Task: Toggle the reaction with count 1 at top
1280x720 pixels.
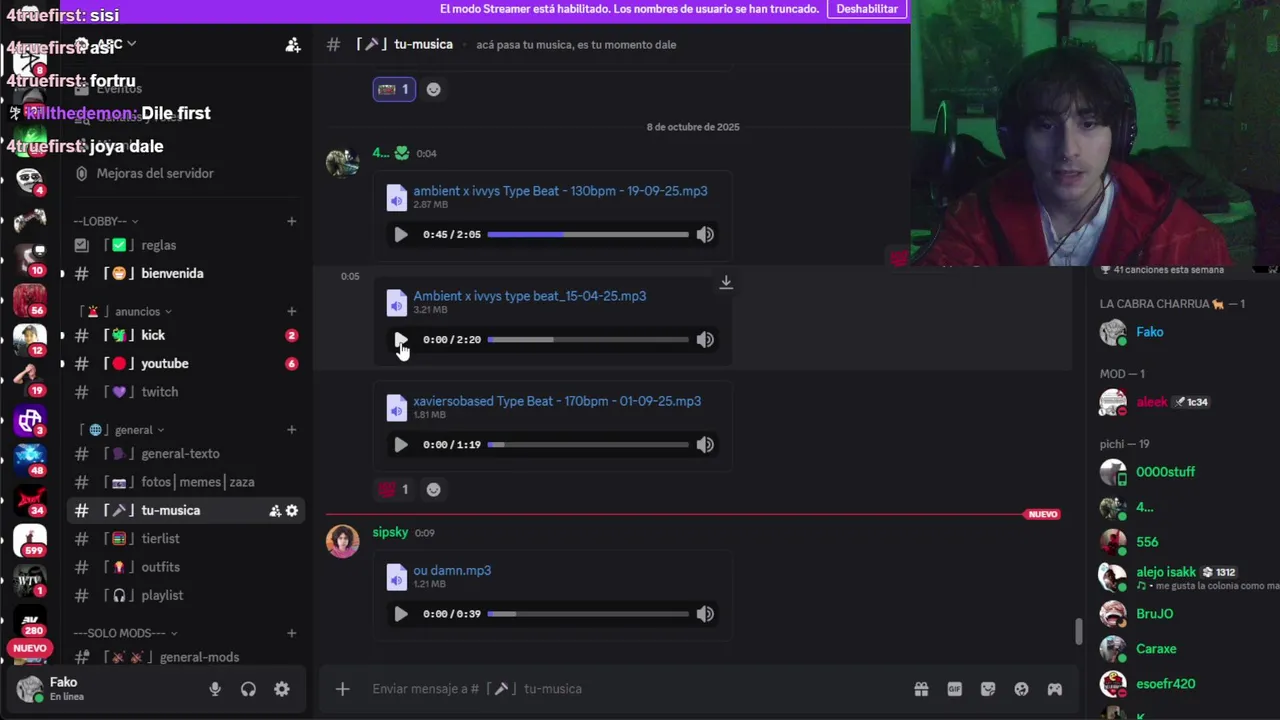Action: click(x=394, y=89)
